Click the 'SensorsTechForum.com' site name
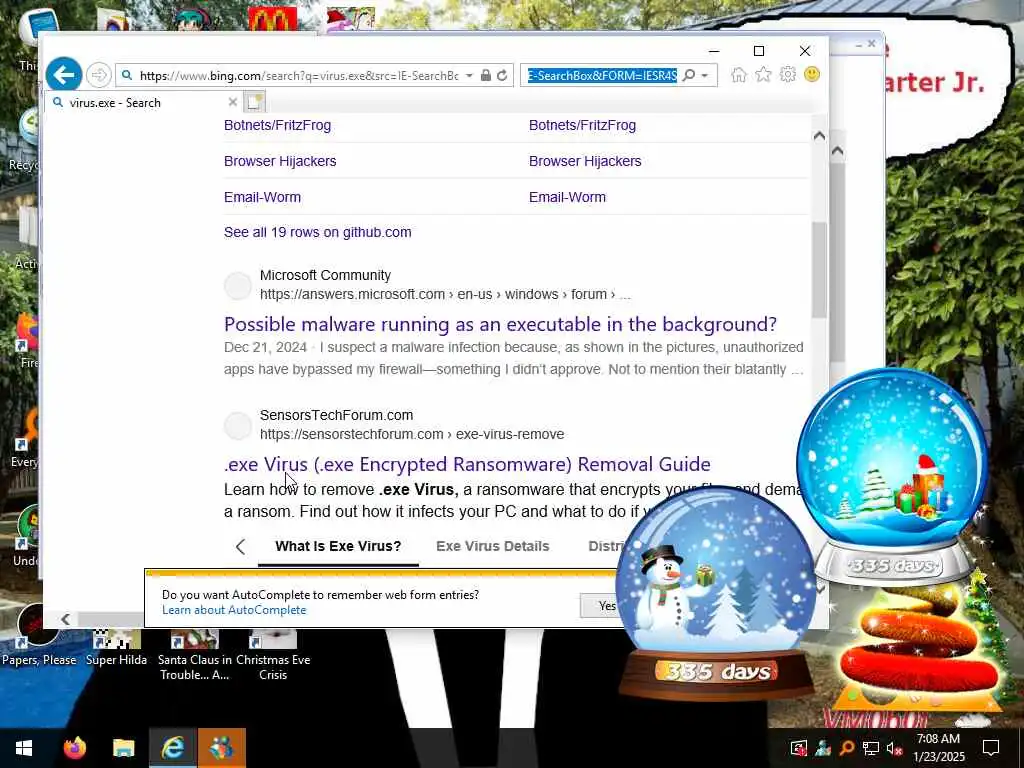The width and height of the screenshot is (1024, 768). [336, 415]
